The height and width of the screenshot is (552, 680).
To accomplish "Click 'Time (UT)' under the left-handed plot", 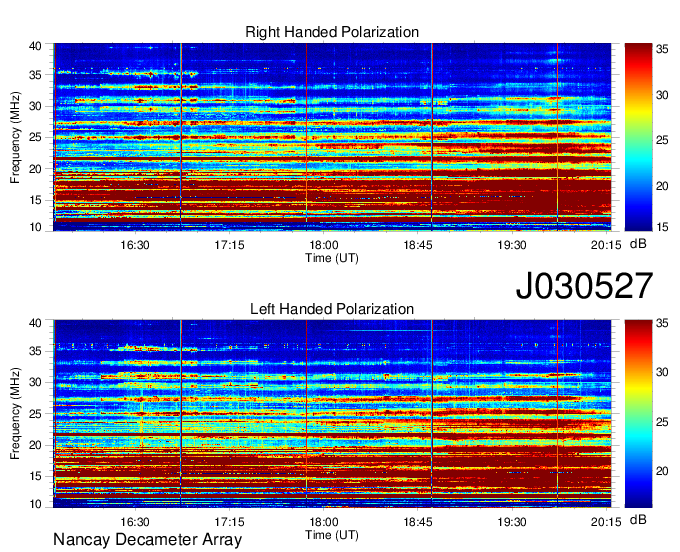I will (x=332, y=535).
